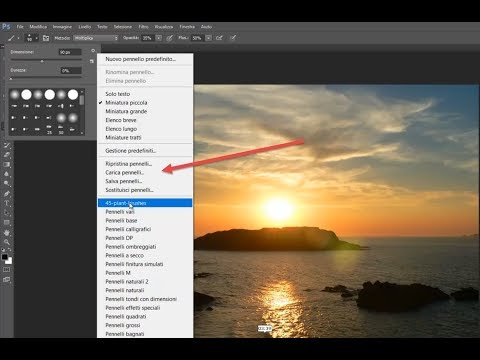Load the highlighted 45-plant-brushes set
Viewport: 480px width, 360px height.
tap(145, 203)
